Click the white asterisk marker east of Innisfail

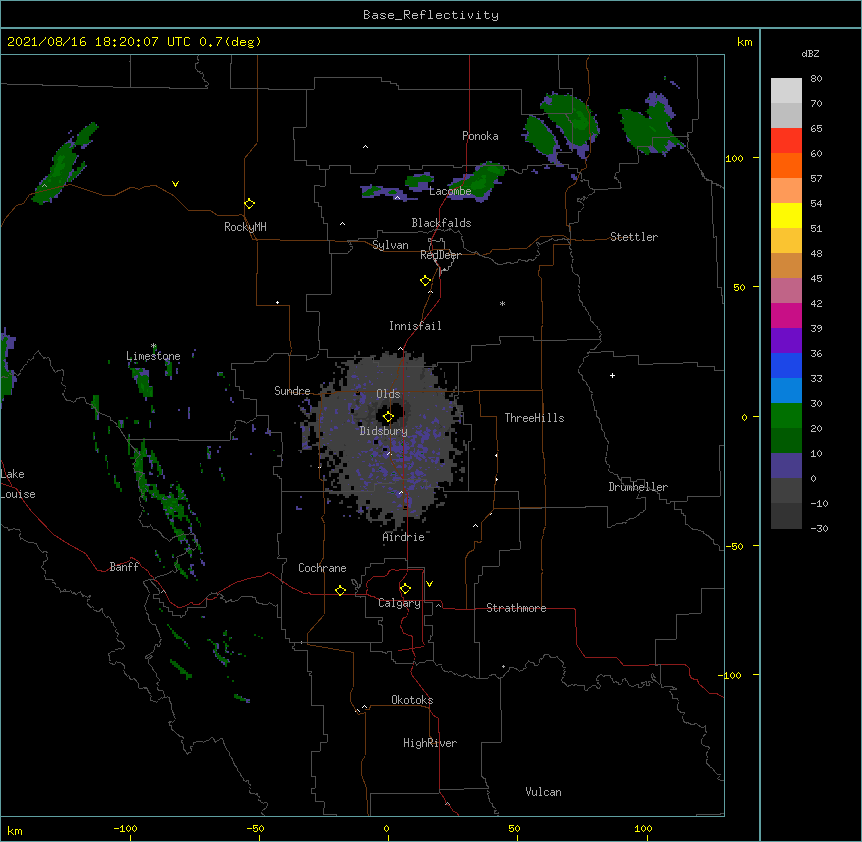[x=502, y=304]
